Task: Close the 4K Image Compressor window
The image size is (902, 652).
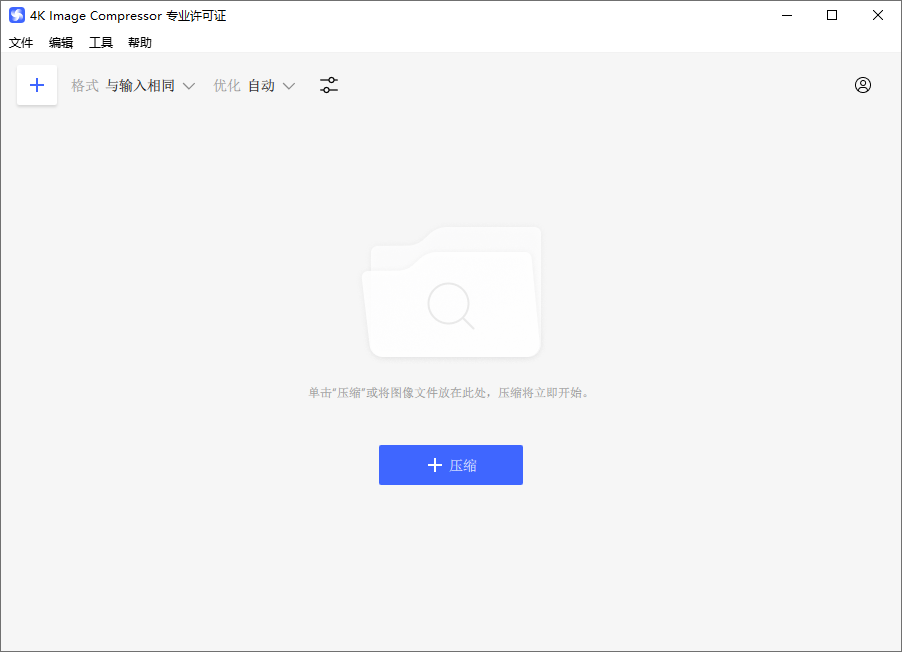Action: pos(878,15)
